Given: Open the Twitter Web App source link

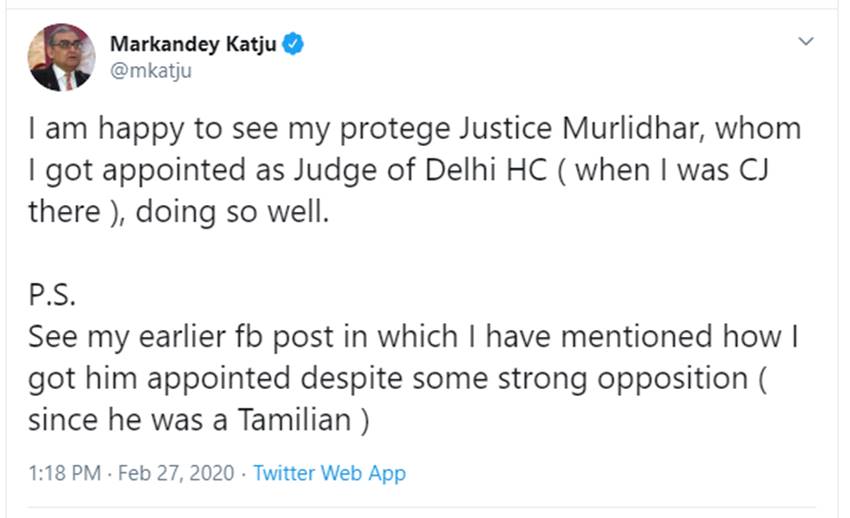Looking at the screenshot, I should click(329, 473).
